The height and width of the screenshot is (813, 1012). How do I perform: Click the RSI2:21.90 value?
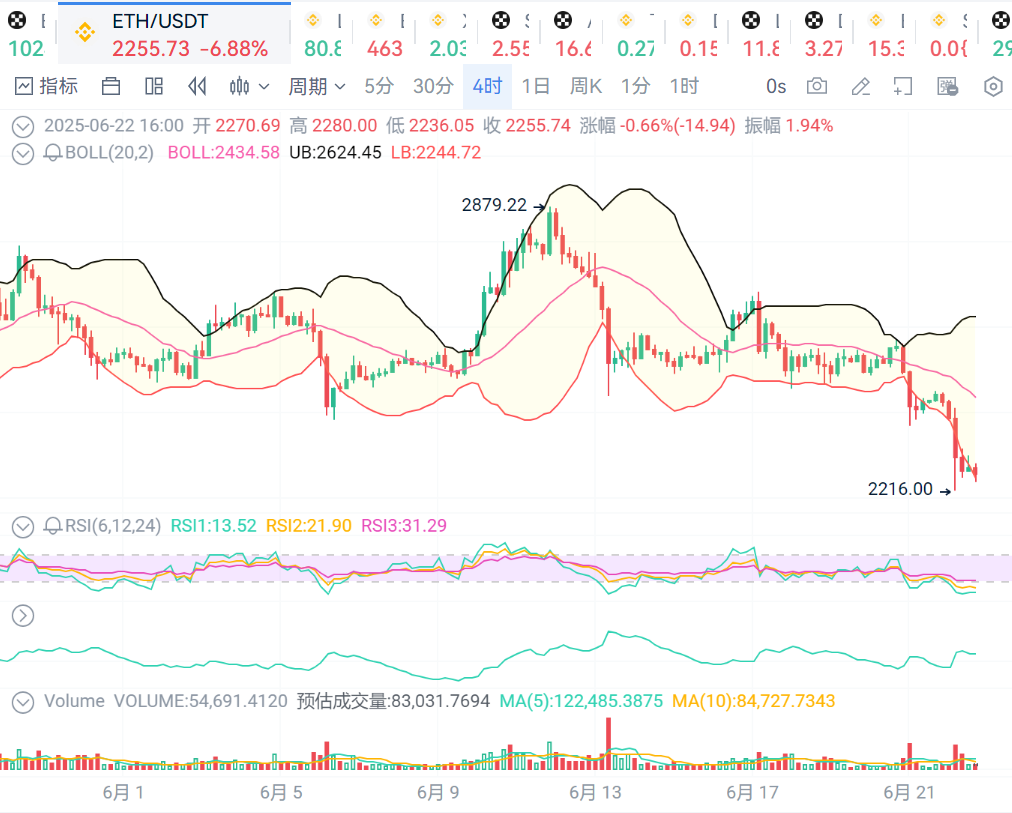[309, 526]
